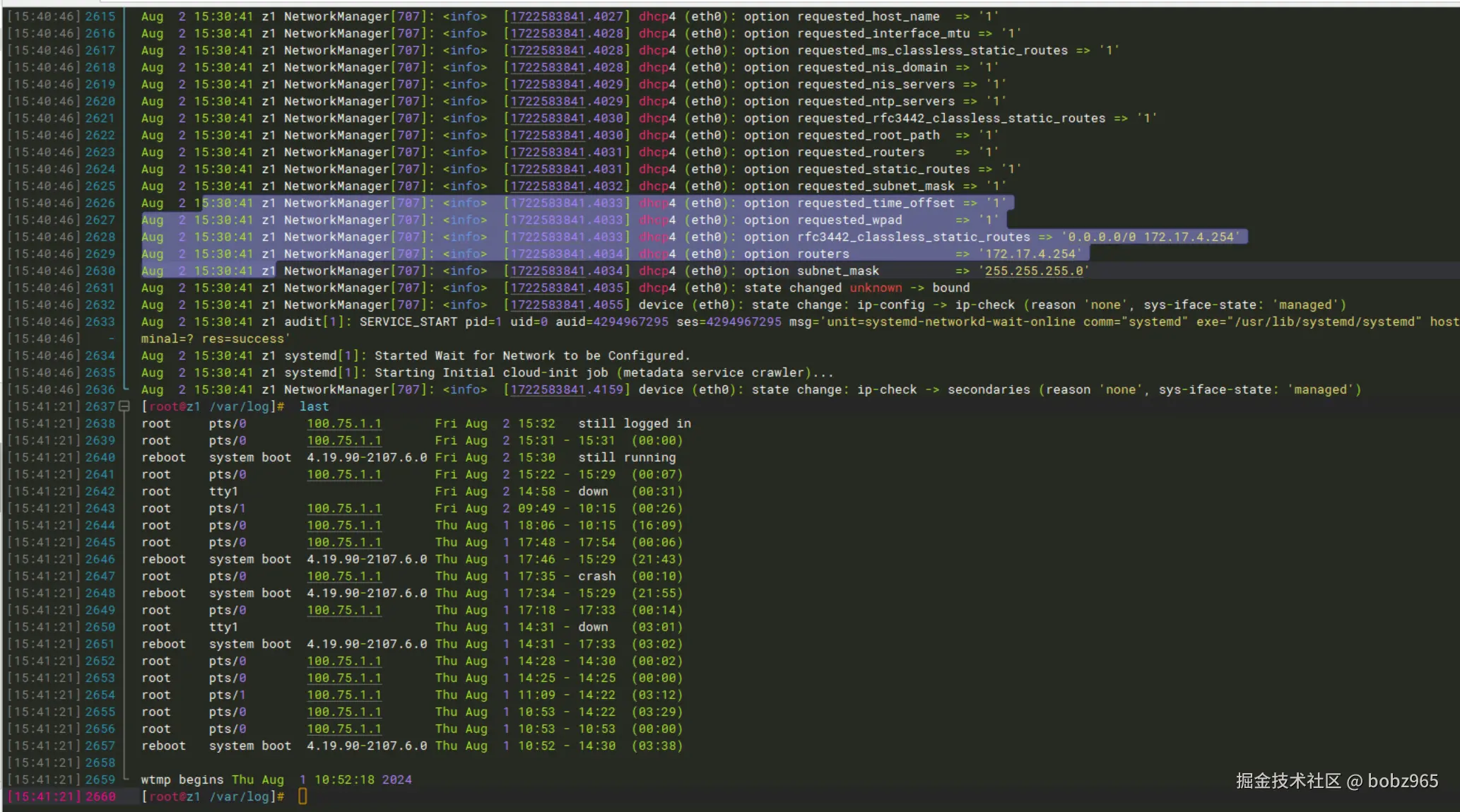Click the underlined 1722583841 timestamp on line 2636
Screen dimensions: 1460x812
[x=547, y=389]
